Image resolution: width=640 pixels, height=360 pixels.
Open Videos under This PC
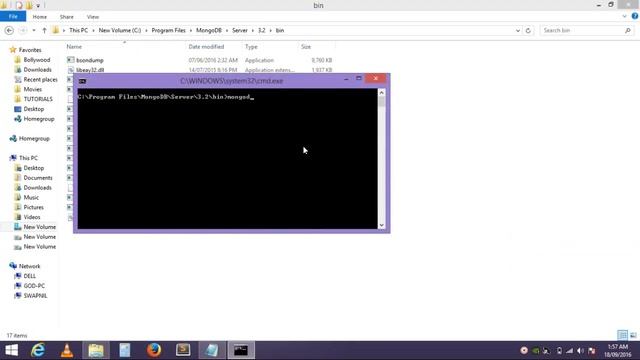(x=32, y=217)
